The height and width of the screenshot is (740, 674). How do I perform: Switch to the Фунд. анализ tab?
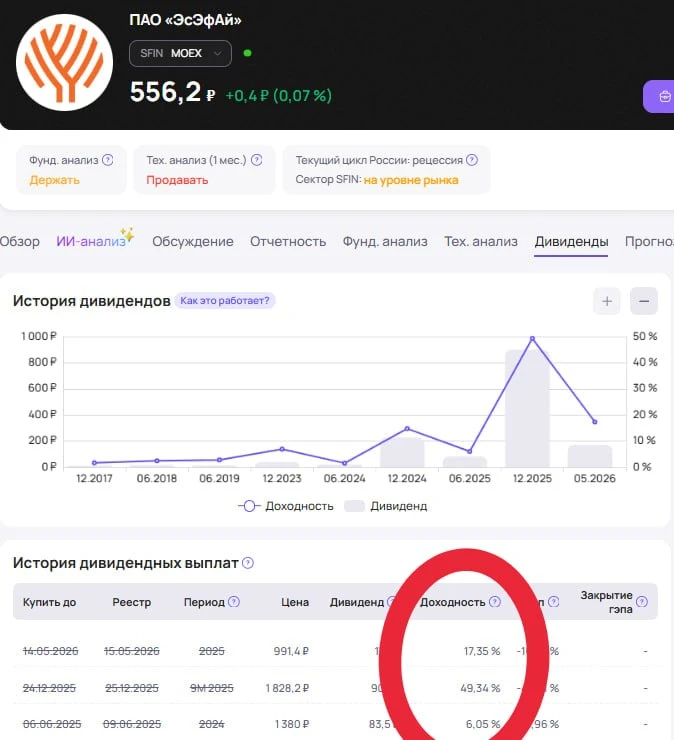[x=385, y=241]
